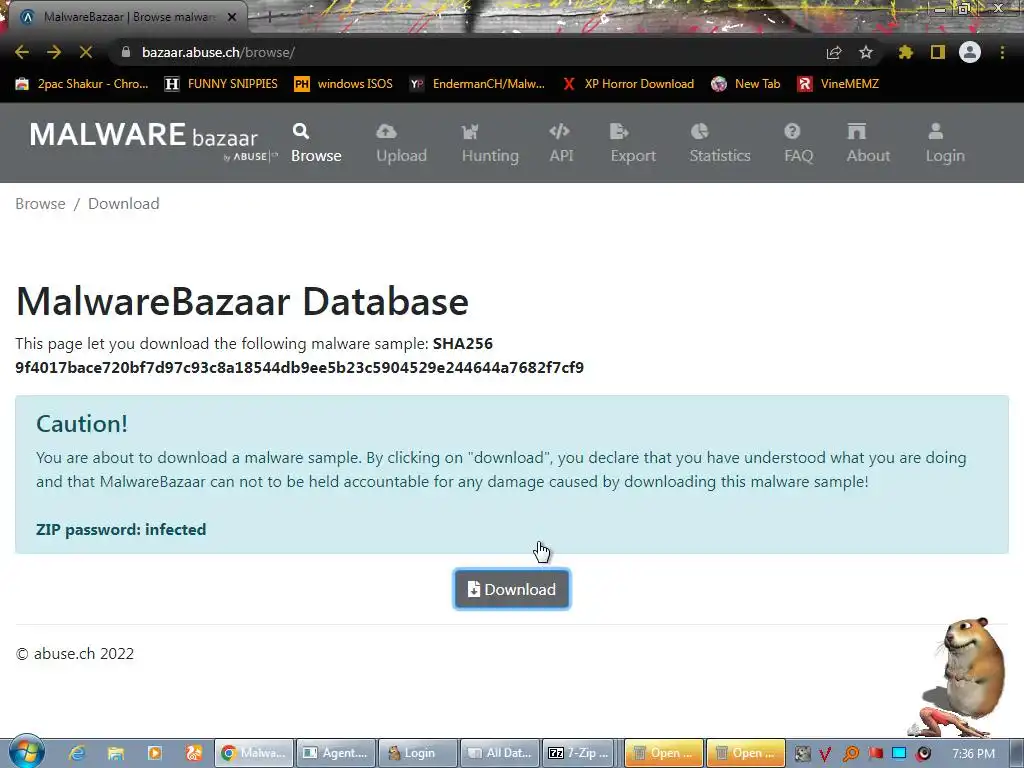Click the red V tray icon

coord(825,754)
